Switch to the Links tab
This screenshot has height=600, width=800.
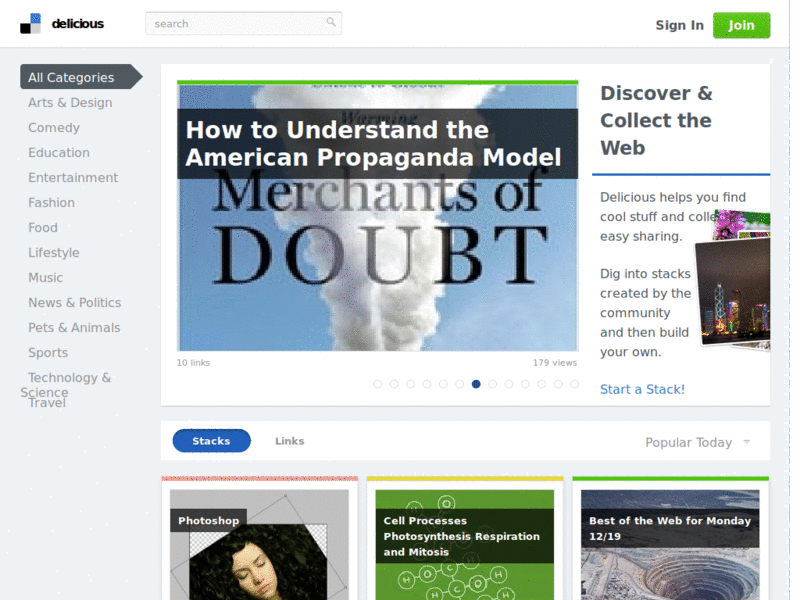pyautogui.click(x=289, y=441)
